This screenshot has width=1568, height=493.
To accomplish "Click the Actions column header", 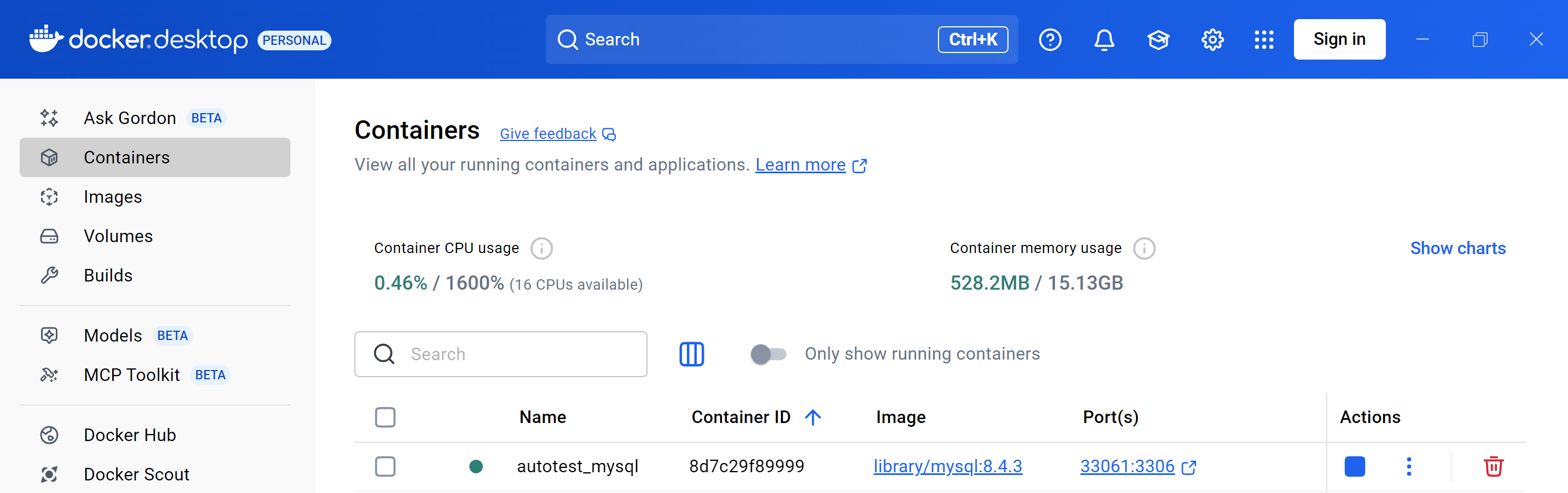I will point(1369,417).
